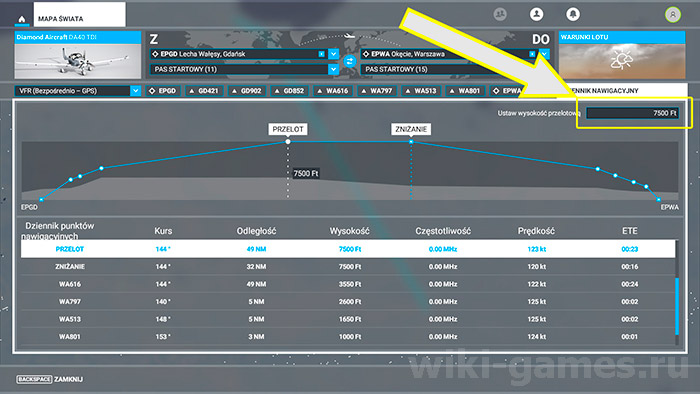Image resolution: width=700 pixels, height=394 pixels.
Task: Clear the EPGD departure airport
Action: [321, 54]
